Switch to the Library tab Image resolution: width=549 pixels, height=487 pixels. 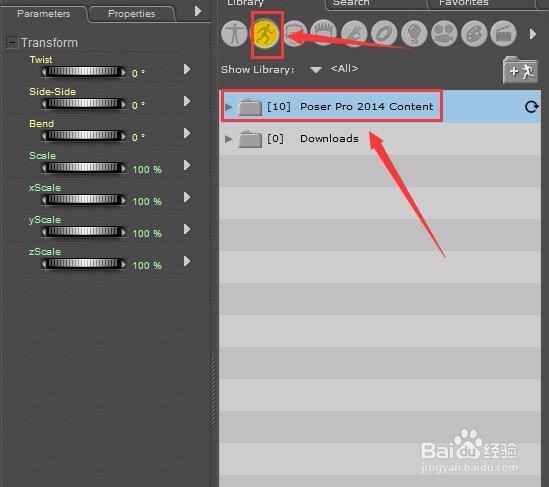click(x=245, y=3)
